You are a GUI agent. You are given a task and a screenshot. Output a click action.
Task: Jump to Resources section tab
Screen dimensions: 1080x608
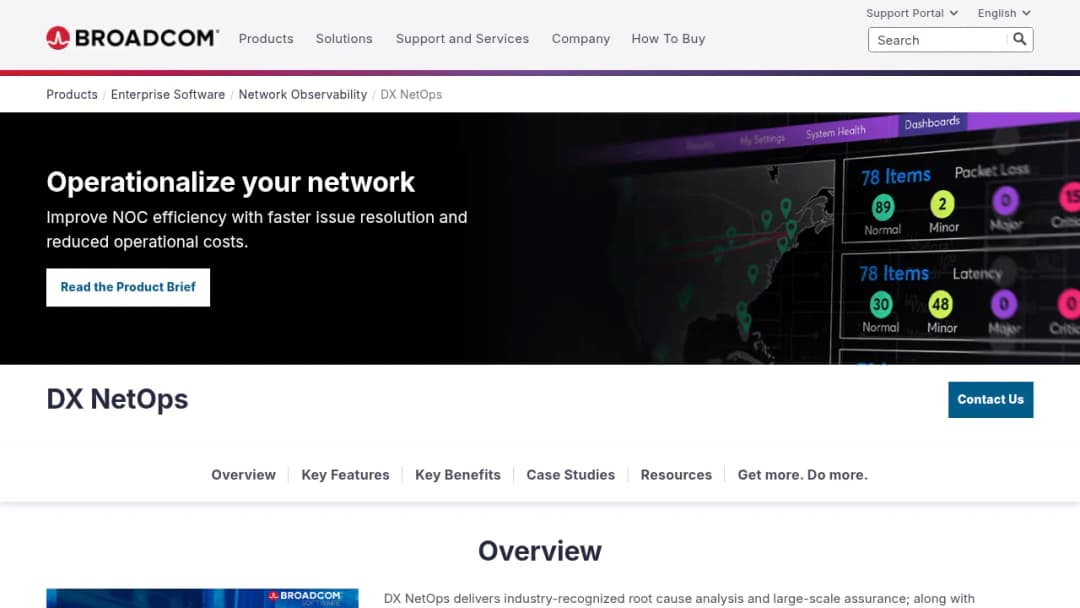point(676,474)
